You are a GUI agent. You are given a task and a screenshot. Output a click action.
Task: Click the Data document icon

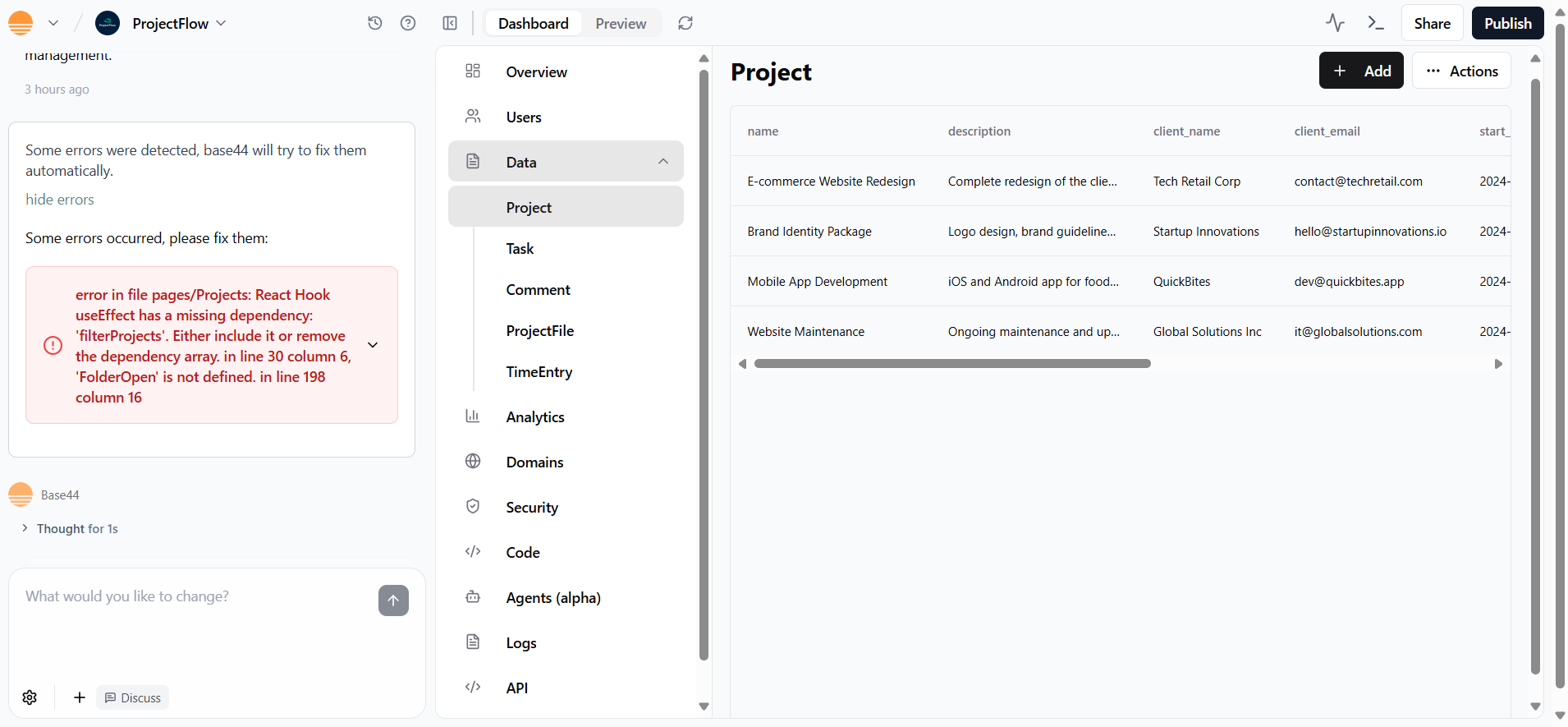click(473, 162)
